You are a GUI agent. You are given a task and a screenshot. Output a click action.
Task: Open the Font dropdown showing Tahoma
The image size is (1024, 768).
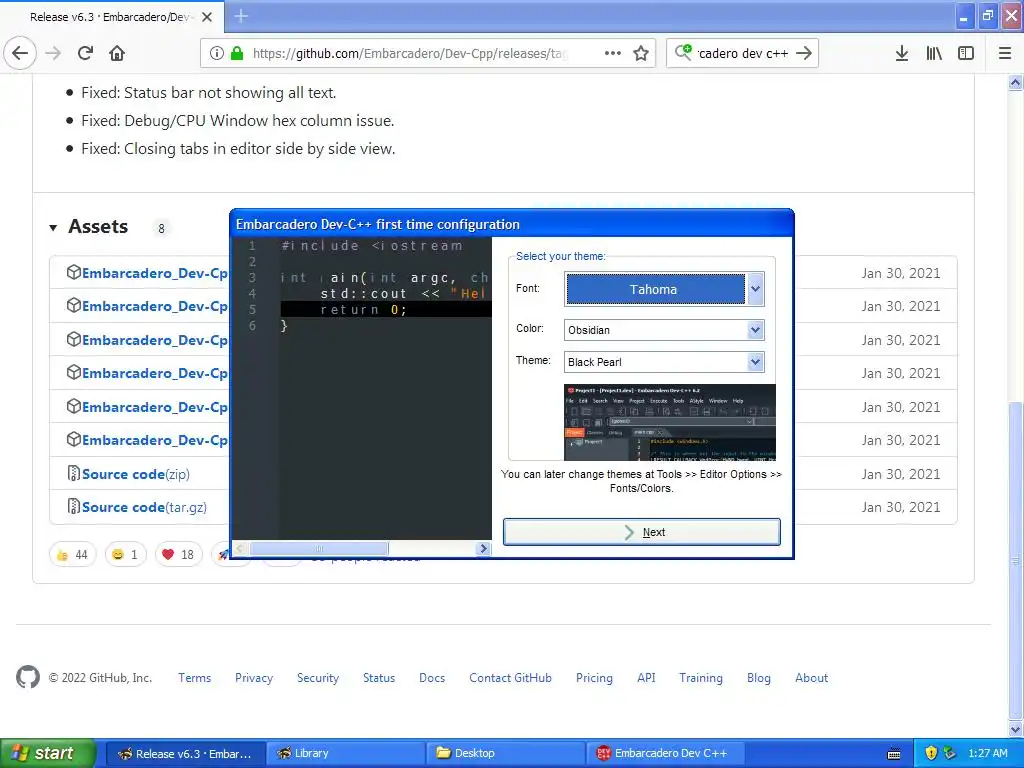(x=755, y=289)
